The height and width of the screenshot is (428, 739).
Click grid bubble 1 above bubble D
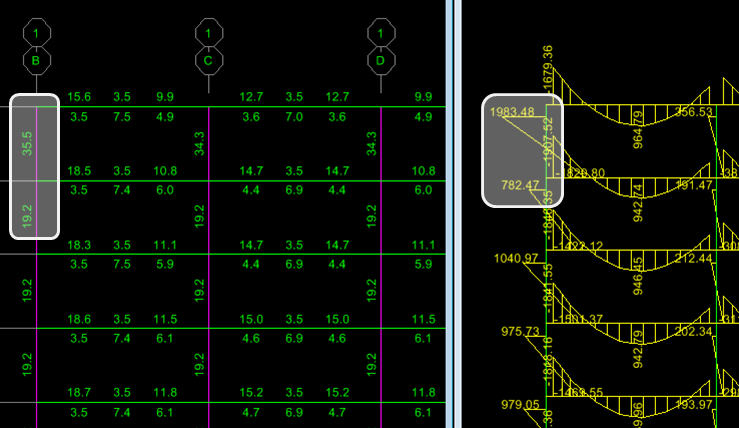(380, 34)
